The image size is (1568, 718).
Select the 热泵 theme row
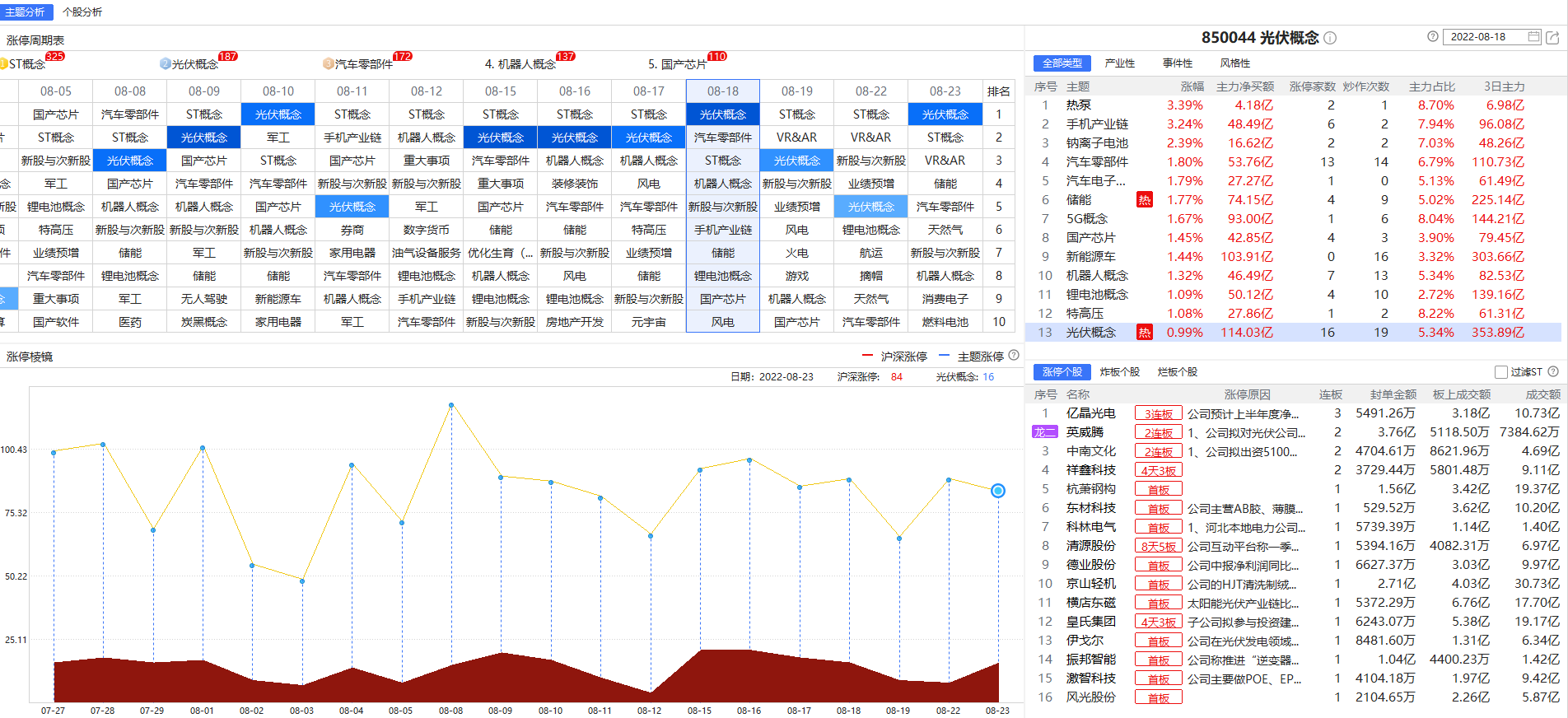pyautogui.click(x=1293, y=105)
